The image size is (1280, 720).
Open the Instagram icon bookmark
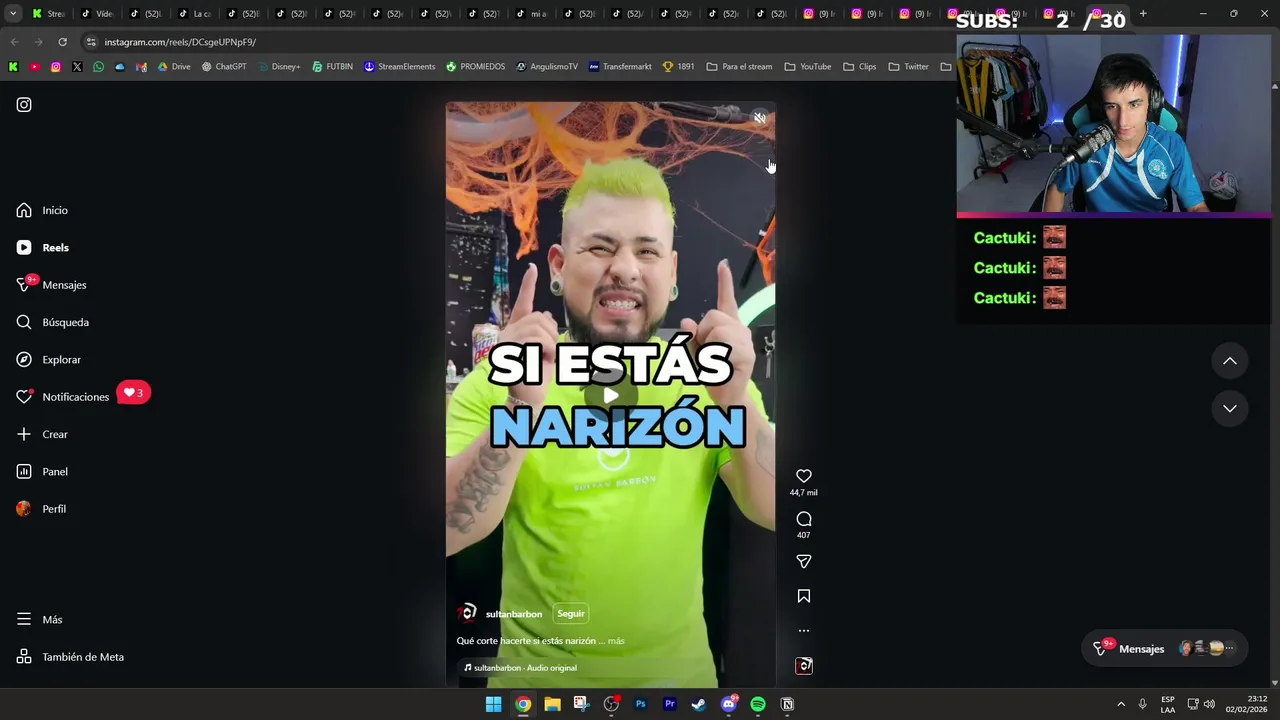coord(55,67)
